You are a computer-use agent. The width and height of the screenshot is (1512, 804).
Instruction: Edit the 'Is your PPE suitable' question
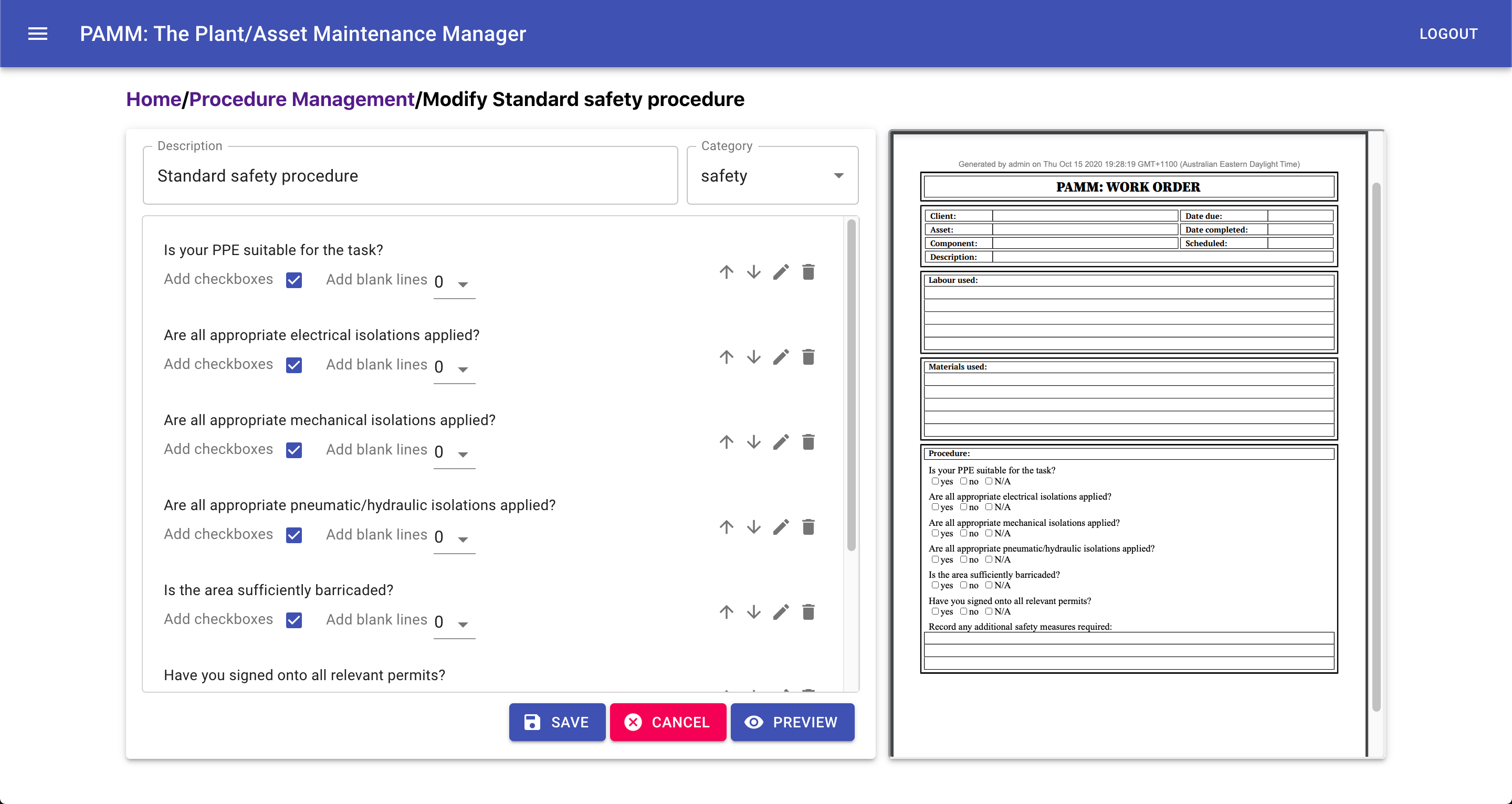(781, 272)
